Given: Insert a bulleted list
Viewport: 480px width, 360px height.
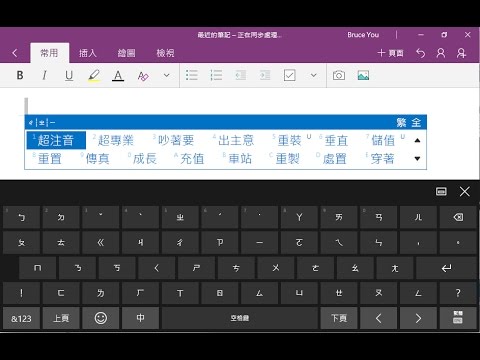Looking at the screenshot, I should click(192, 76).
